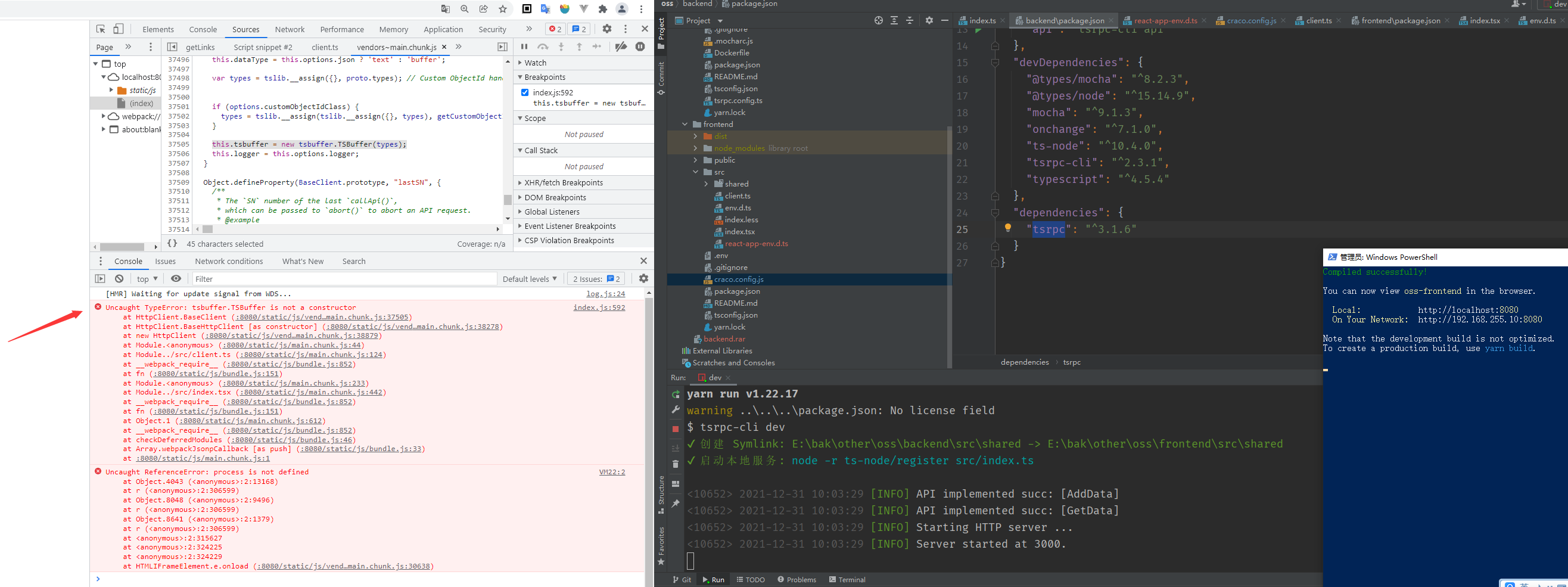The width and height of the screenshot is (1568, 587).
Task: Click the IDE select opened file target icon
Action: [878, 20]
